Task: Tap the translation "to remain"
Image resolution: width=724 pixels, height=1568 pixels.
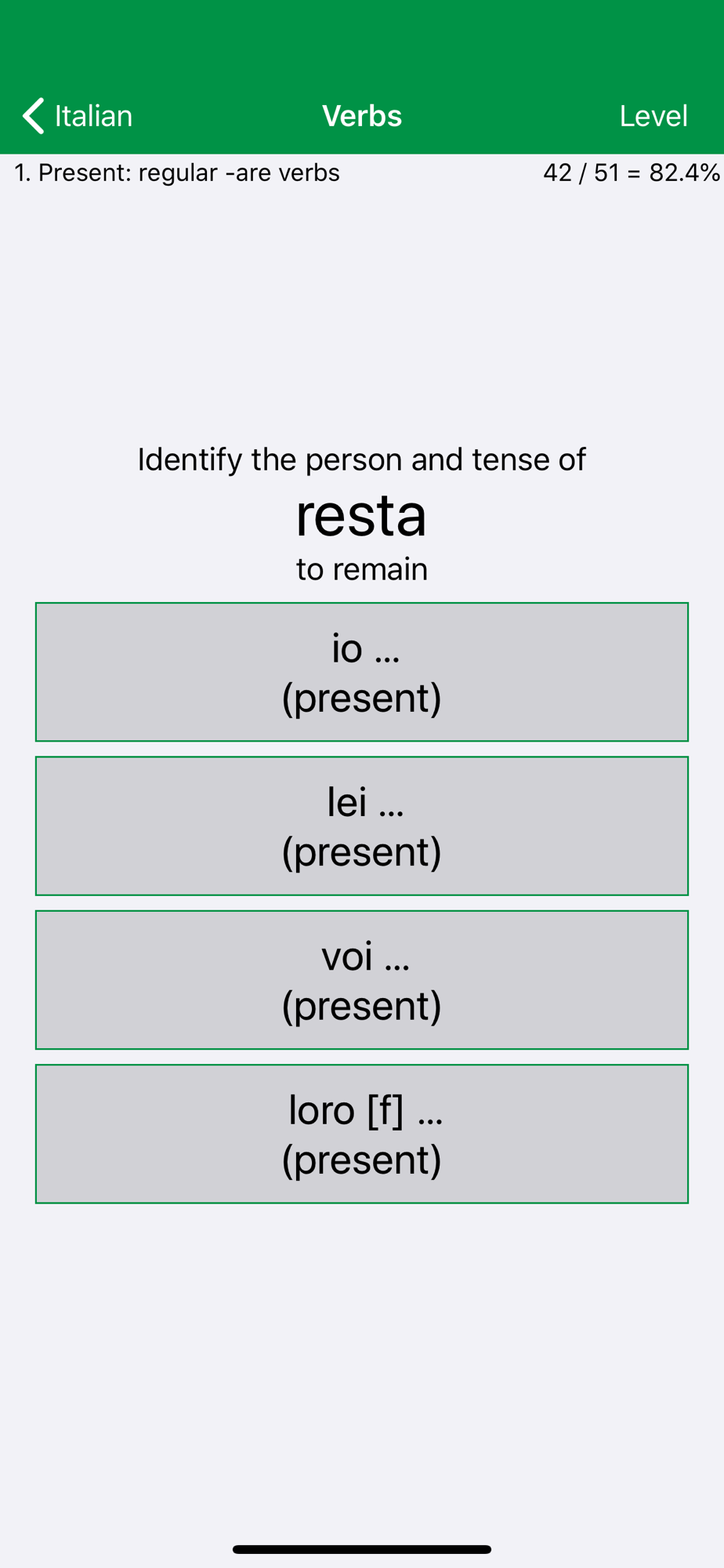Action: coord(362,569)
